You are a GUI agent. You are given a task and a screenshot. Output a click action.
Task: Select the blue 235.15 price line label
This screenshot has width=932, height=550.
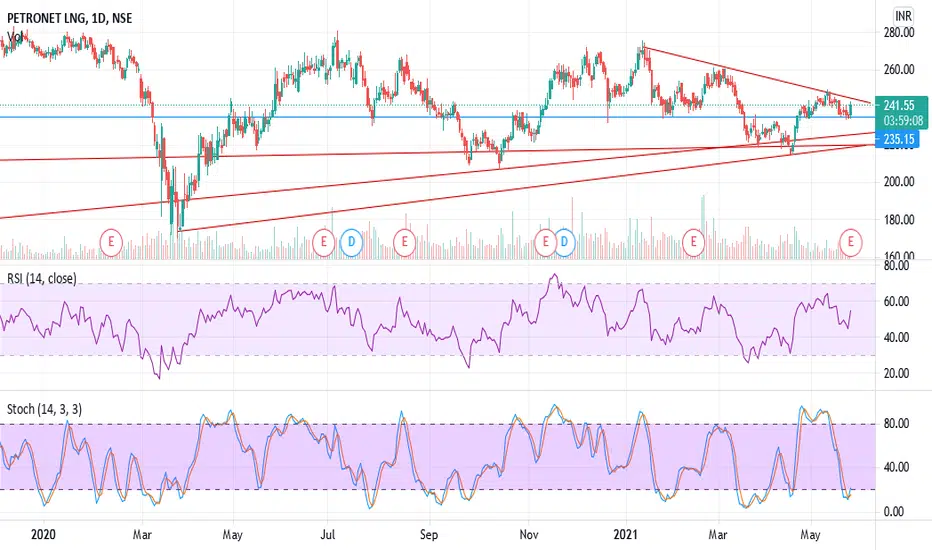click(x=898, y=140)
